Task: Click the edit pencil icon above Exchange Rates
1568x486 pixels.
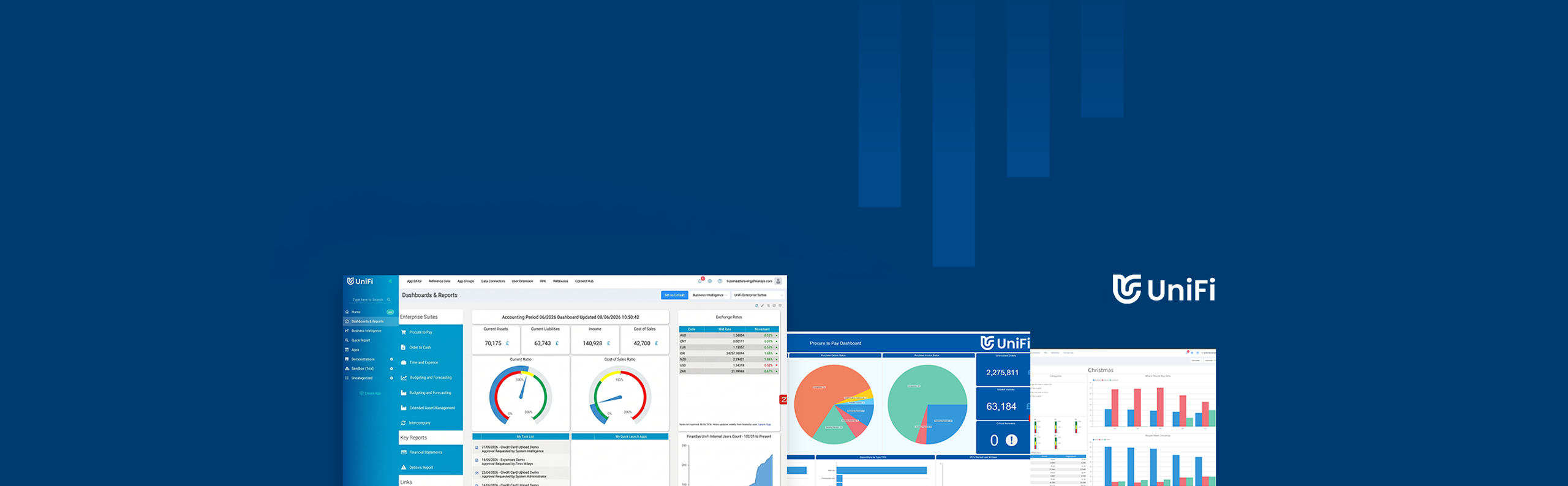Action: coord(763,305)
